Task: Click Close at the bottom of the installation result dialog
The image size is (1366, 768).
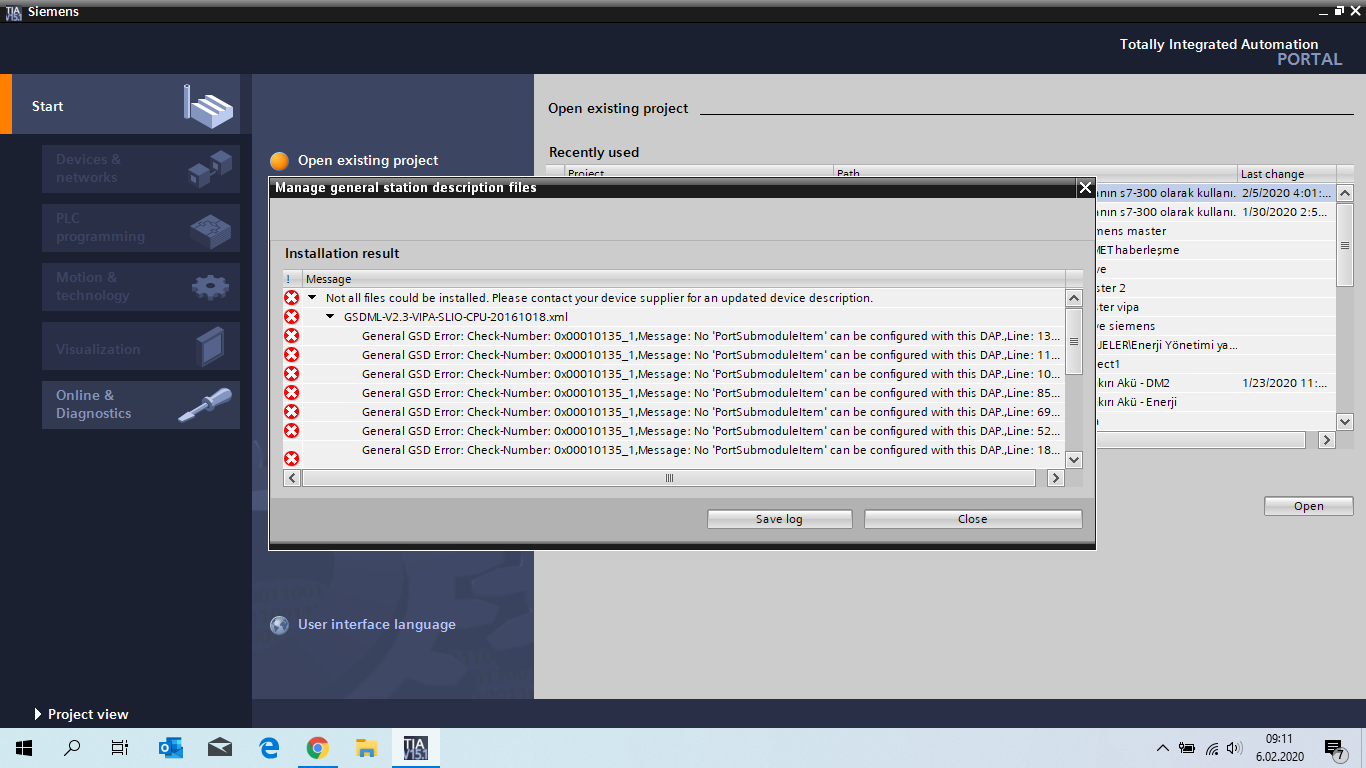Action: pyautogui.click(x=973, y=519)
